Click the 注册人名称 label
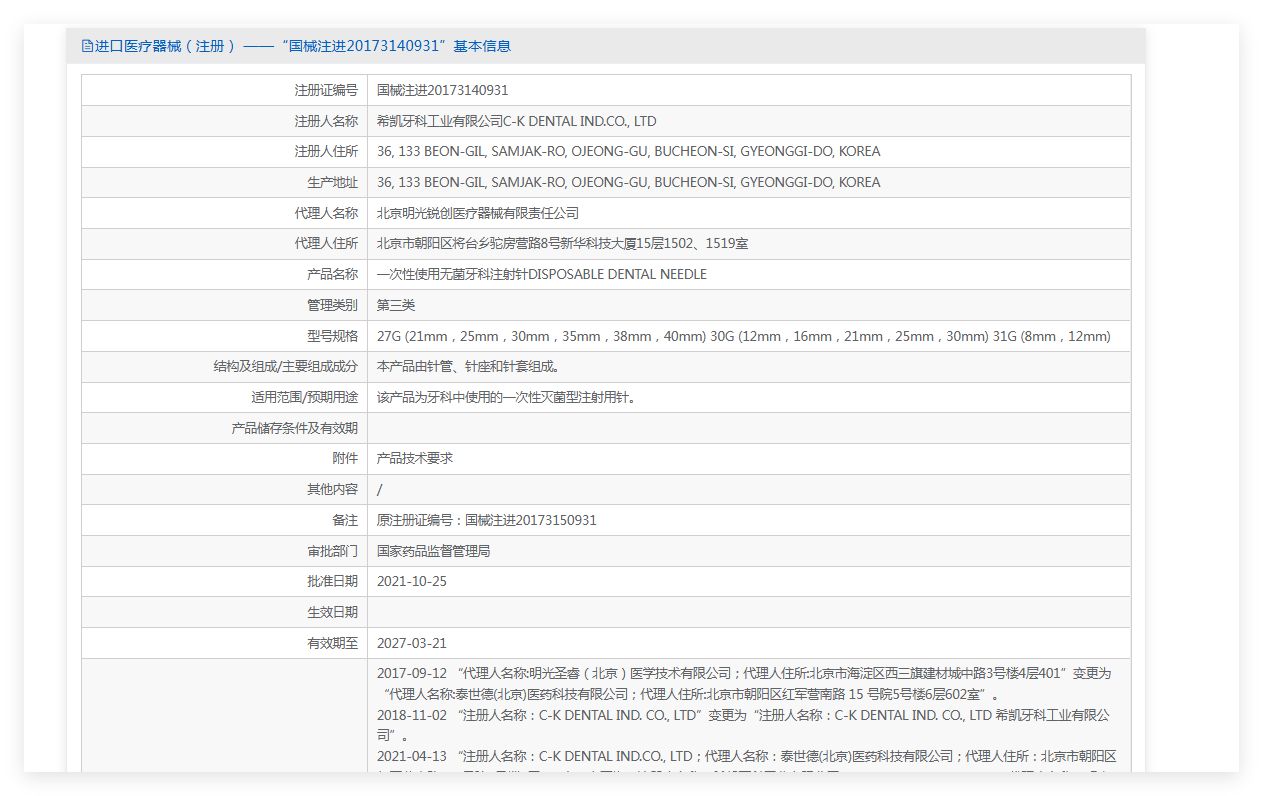The image size is (1263, 796). tap(326, 121)
